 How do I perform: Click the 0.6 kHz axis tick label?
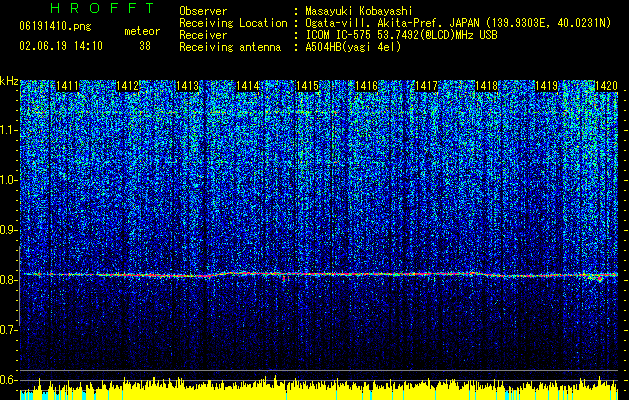coord(9,380)
